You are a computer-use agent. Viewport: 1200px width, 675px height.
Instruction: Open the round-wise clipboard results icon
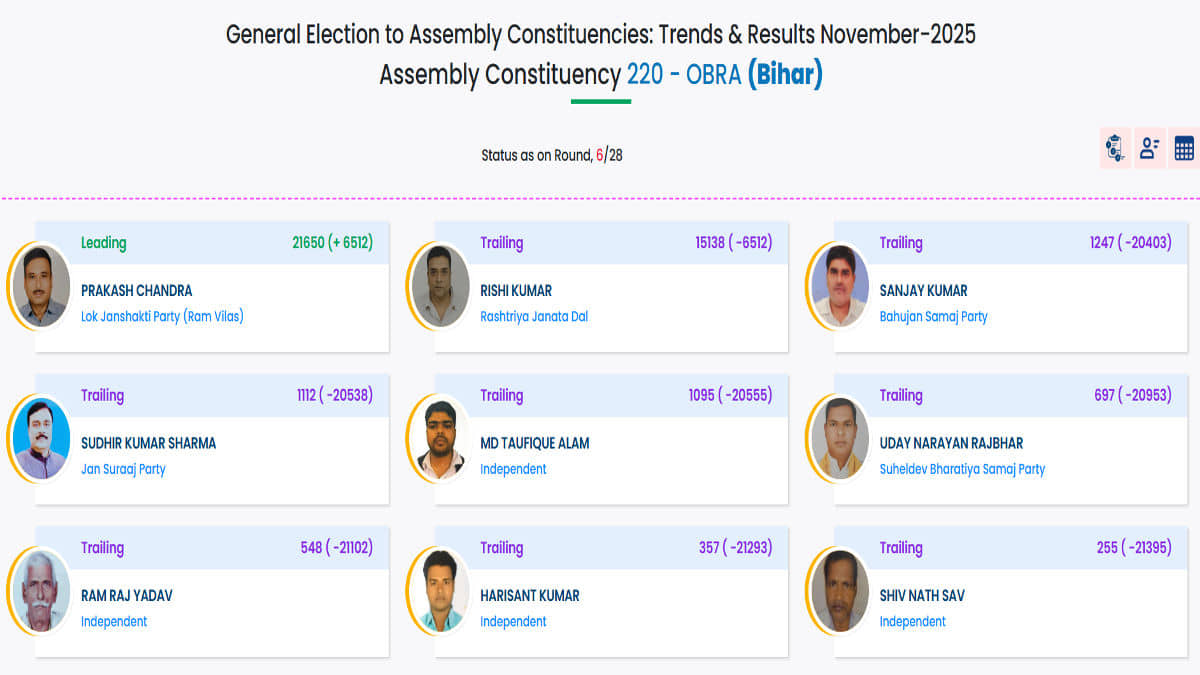tap(1115, 148)
